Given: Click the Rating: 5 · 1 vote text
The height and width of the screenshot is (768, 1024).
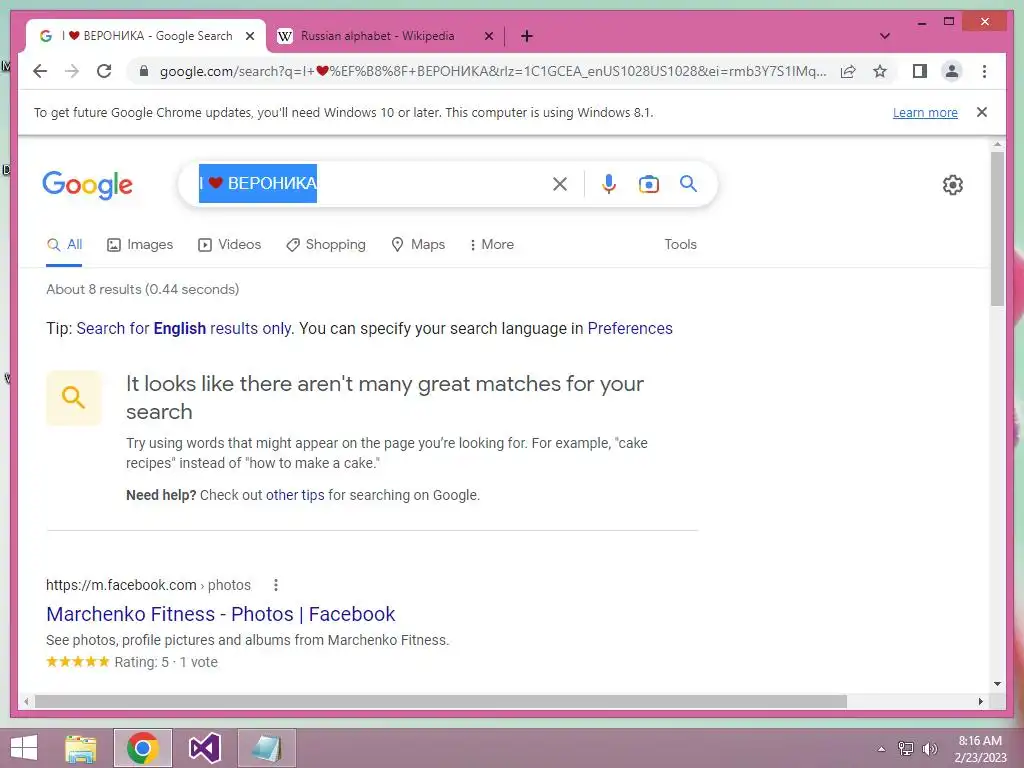Looking at the screenshot, I should pos(166,662).
